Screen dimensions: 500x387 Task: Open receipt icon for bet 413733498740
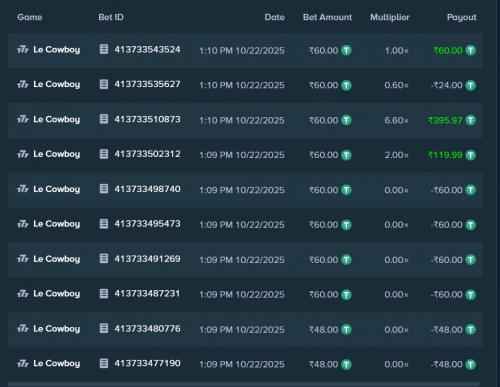coord(104,189)
